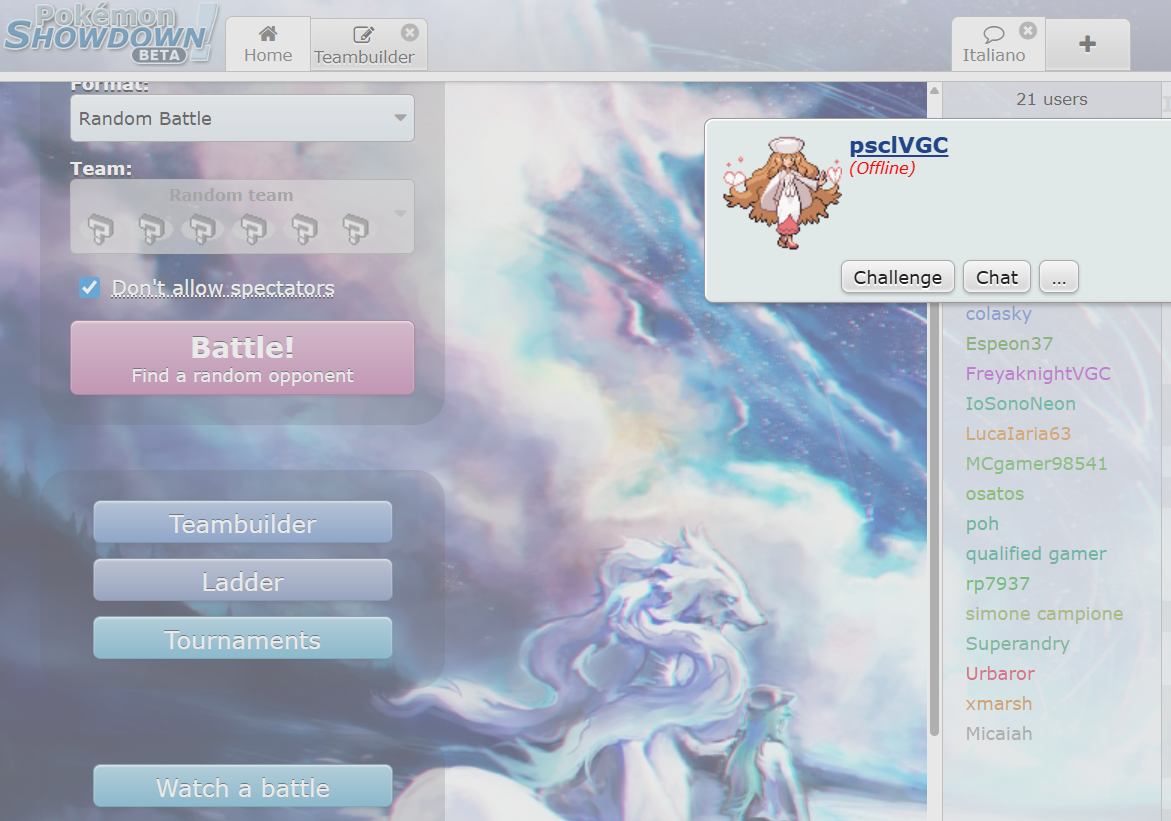Open the Random Battle format dropdown
The width and height of the screenshot is (1171, 821).
tap(242, 118)
